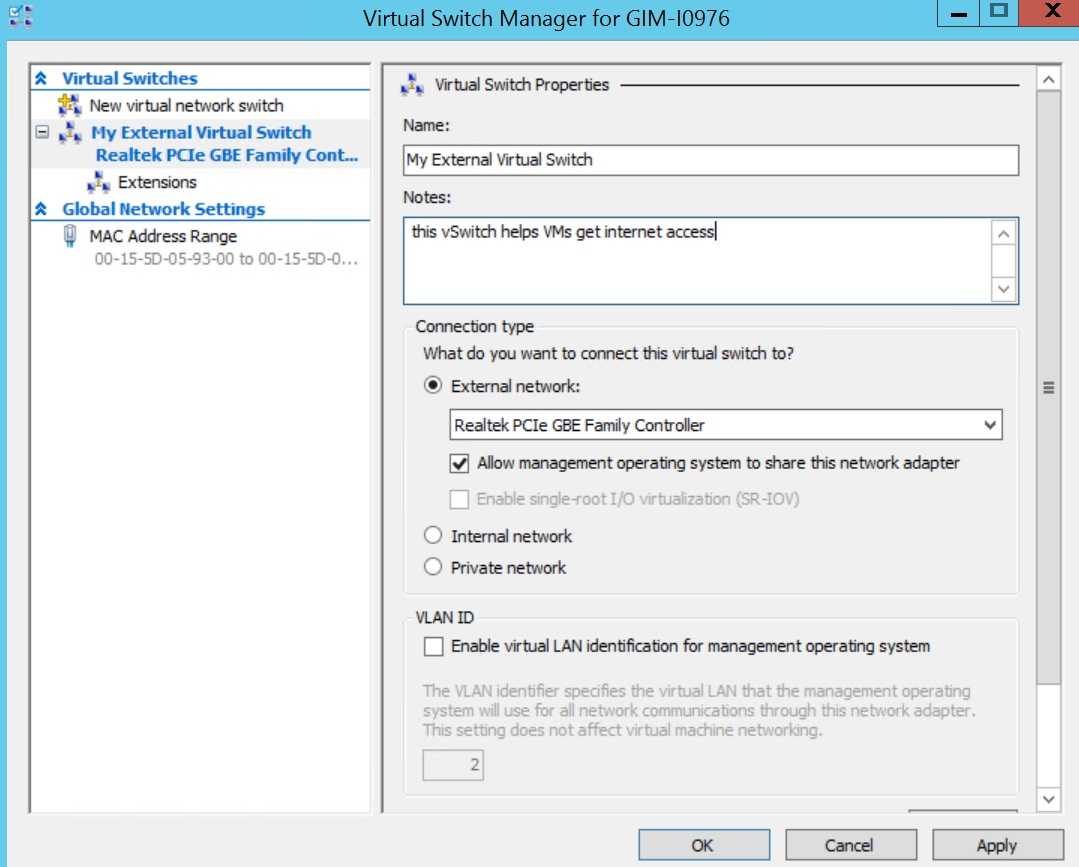Click the Virtual Switch Properties header icon
The image size is (1079, 867).
[412, 86]
